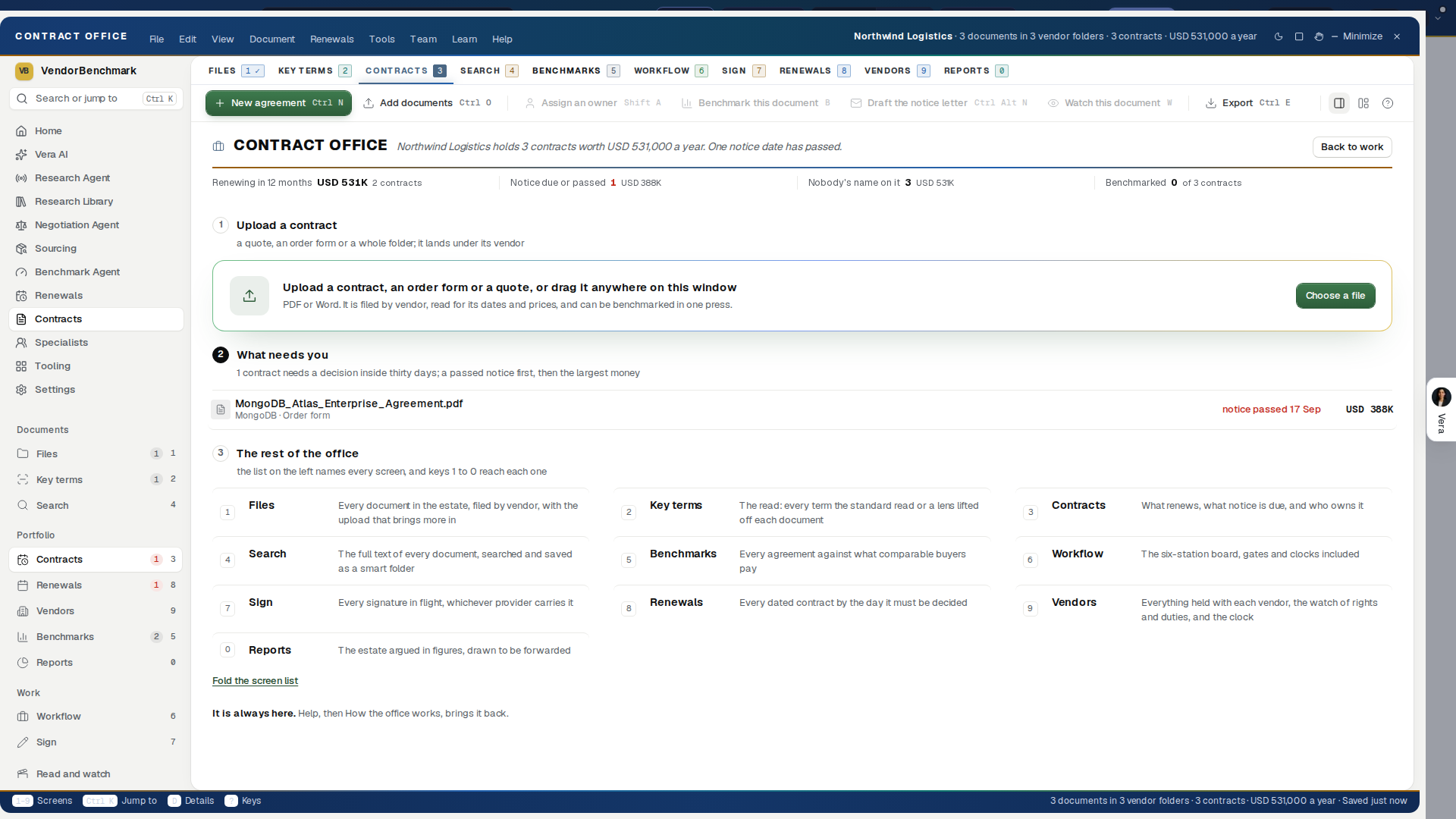Click Export in the toolbar

click(x=1248, y=103)
